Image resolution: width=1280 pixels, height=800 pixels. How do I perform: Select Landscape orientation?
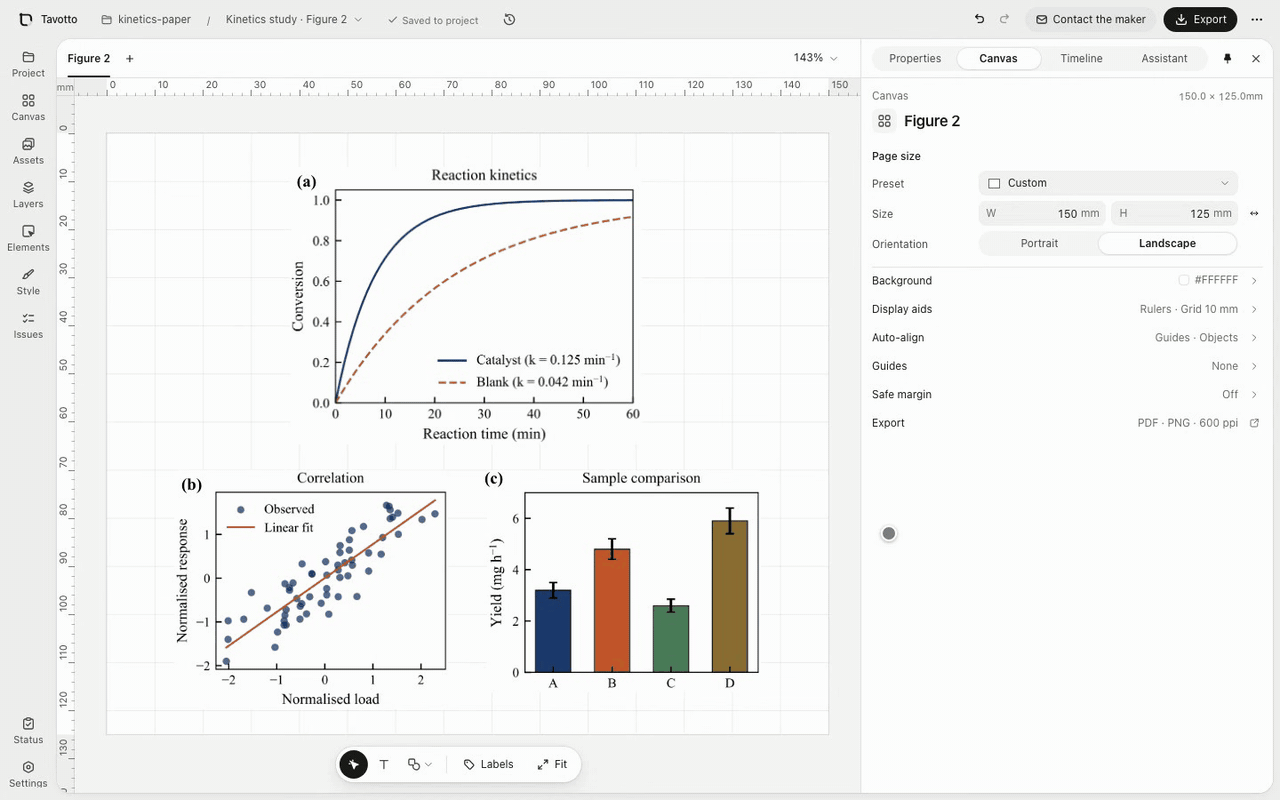[x=1167, y=243]
